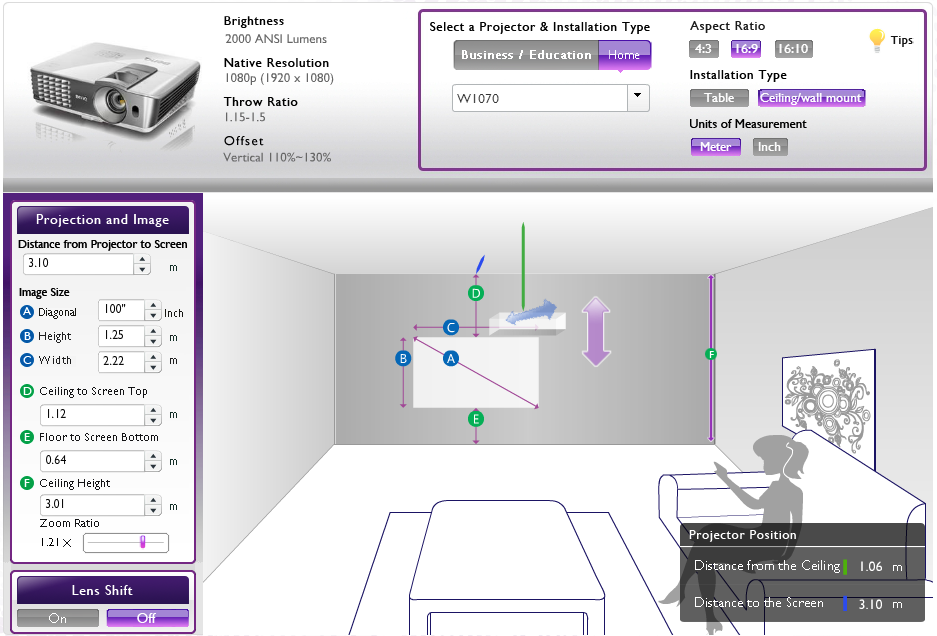
Task: Set Lens Shift to Off
Action: pos(147,618)
